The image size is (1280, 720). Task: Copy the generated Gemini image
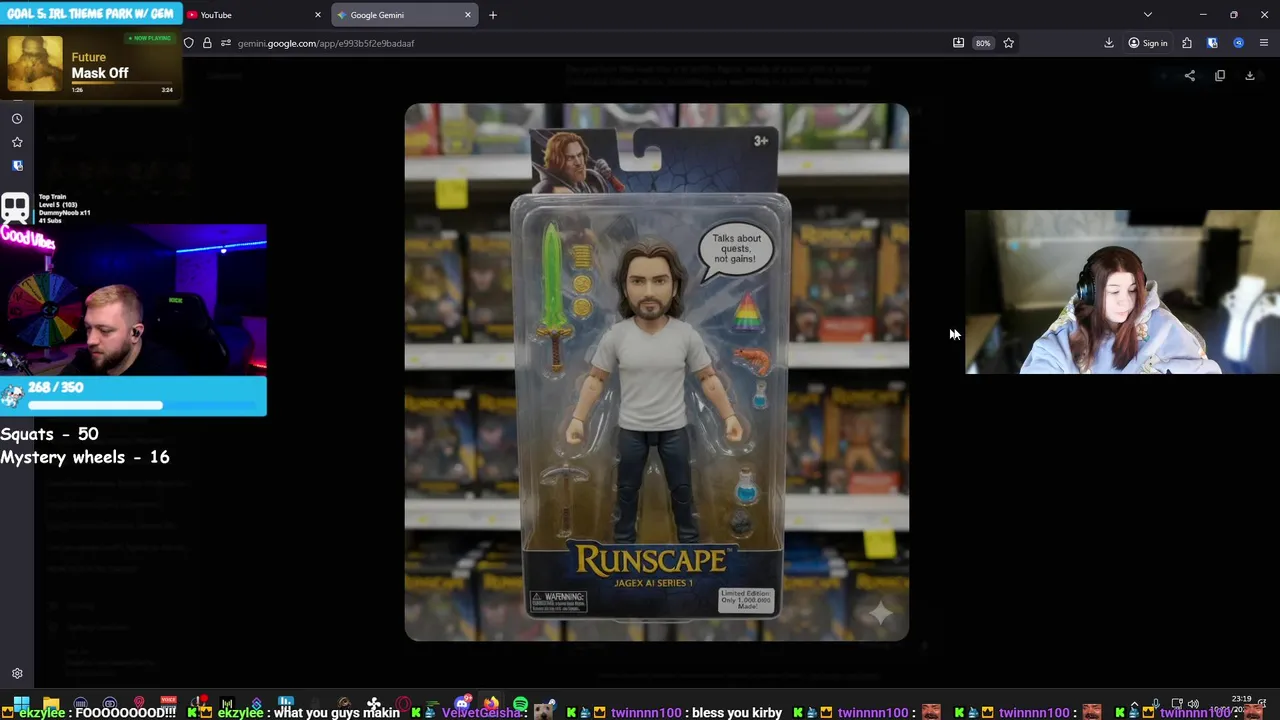tap(1220, 76)
